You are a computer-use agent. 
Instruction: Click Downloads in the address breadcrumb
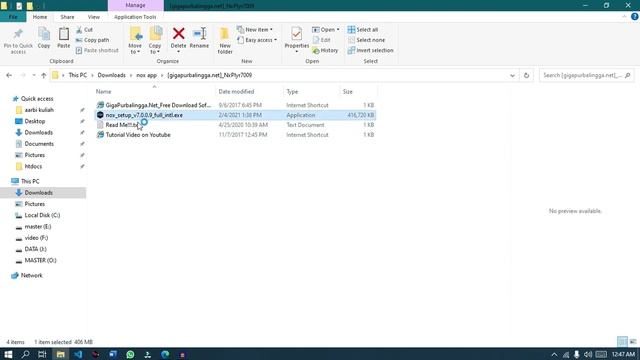(x=111, y=75)
